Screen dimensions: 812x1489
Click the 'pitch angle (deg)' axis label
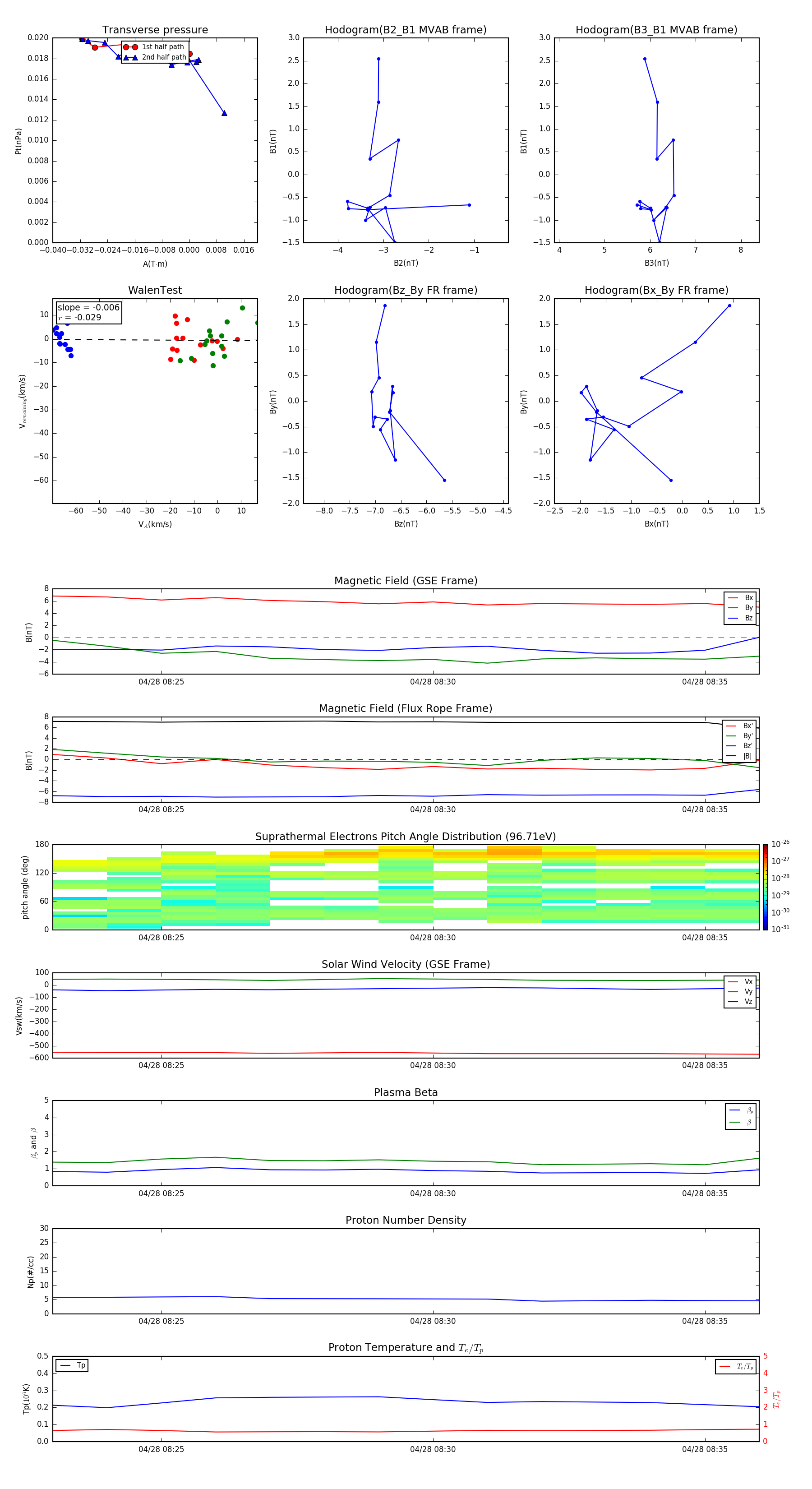tap(25, 887)
